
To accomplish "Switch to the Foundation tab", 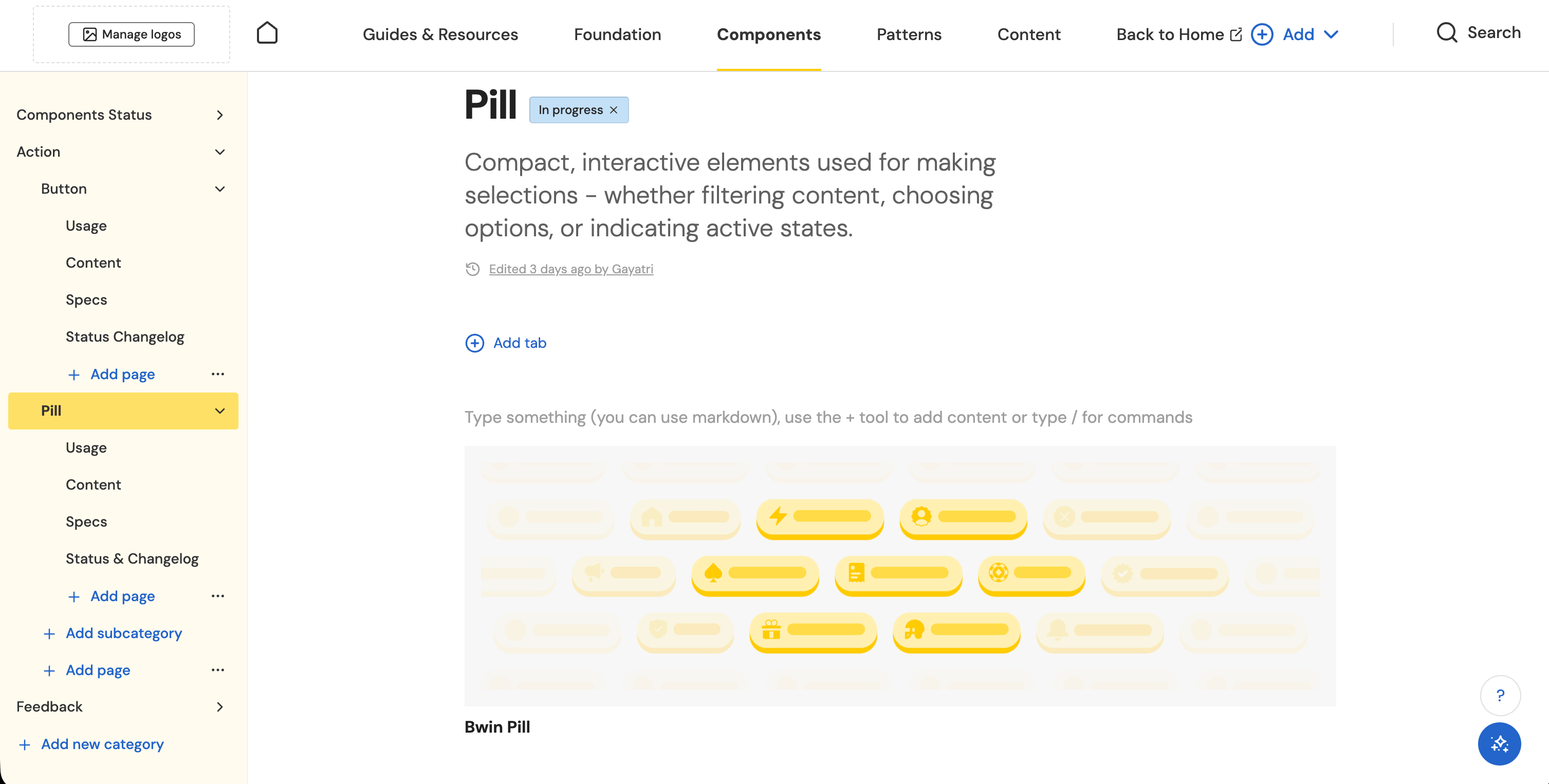I will 617,35.
